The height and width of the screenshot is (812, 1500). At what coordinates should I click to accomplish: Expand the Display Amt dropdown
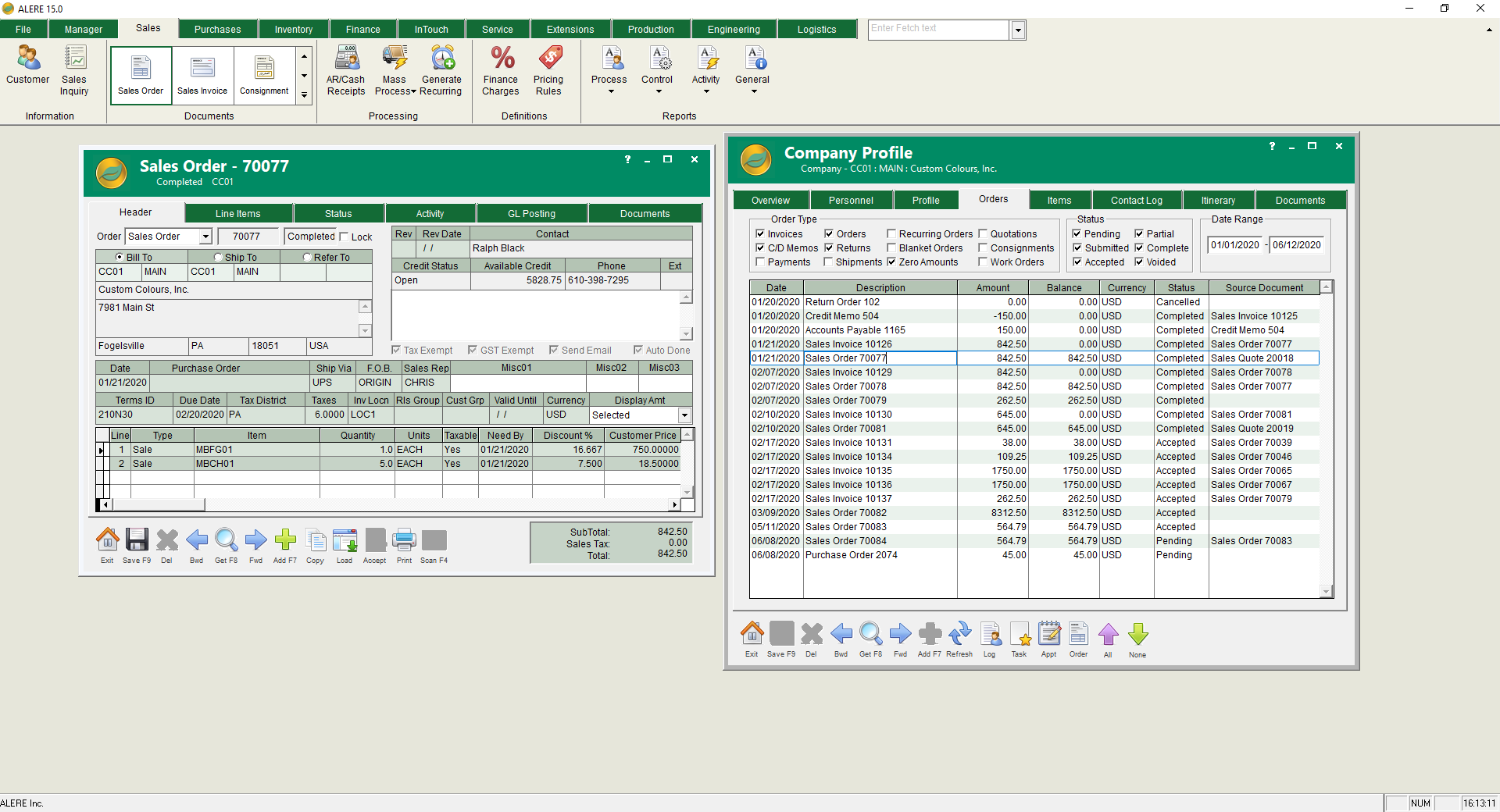pyautogui.click(x=684, y=415)
